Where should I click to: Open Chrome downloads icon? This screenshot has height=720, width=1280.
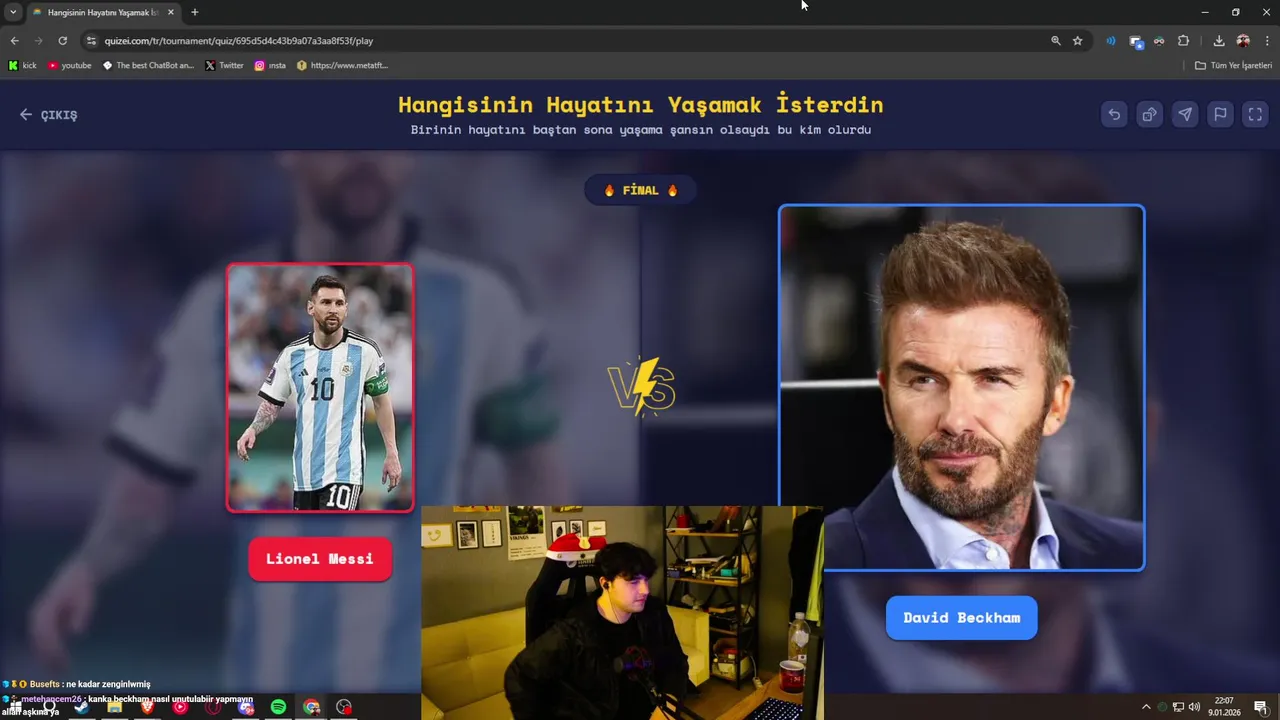(1219, 41)
